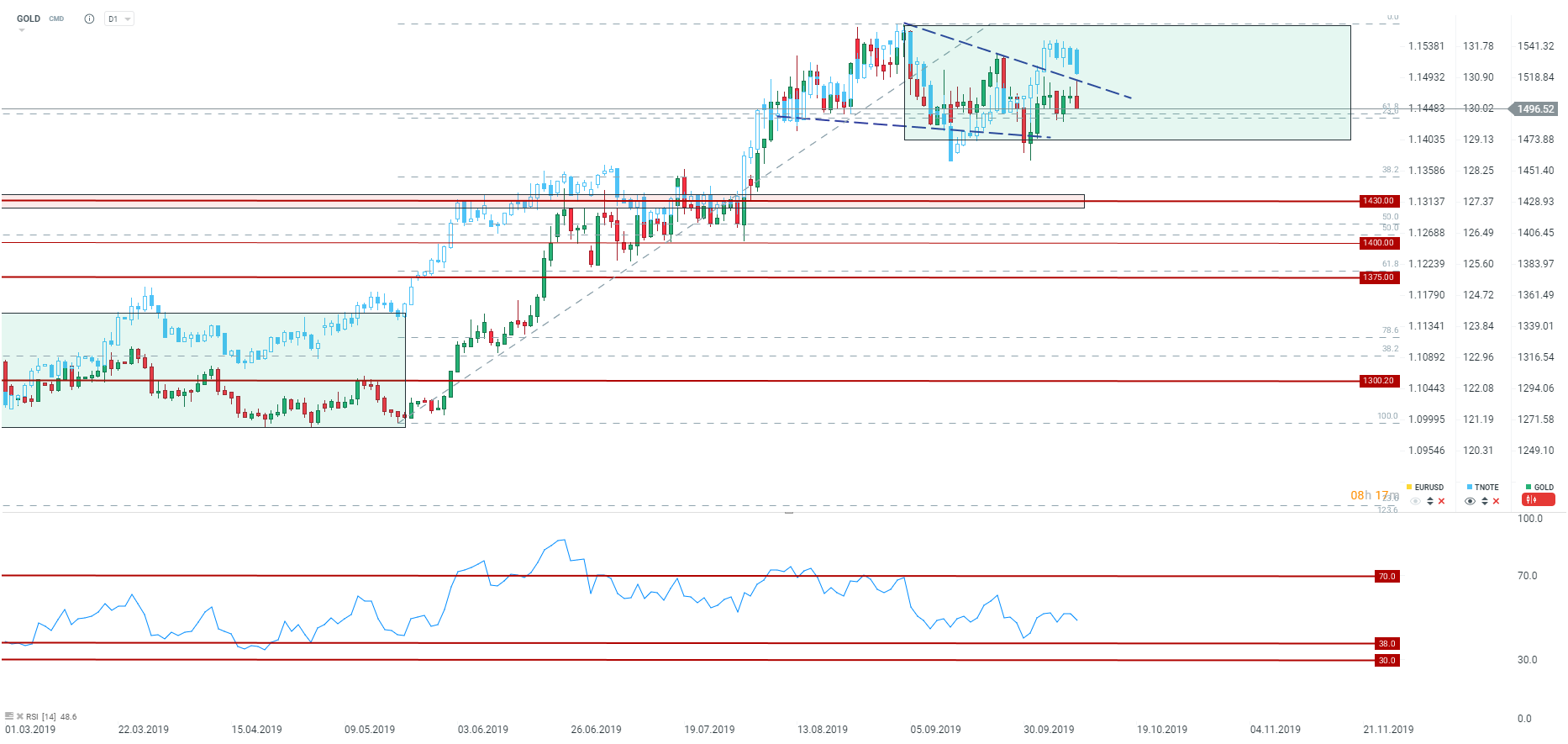Viewport: 1568px width, 744px height.
Task: Remove the RSI indicator with its X icon
Action: pos(20,716)
